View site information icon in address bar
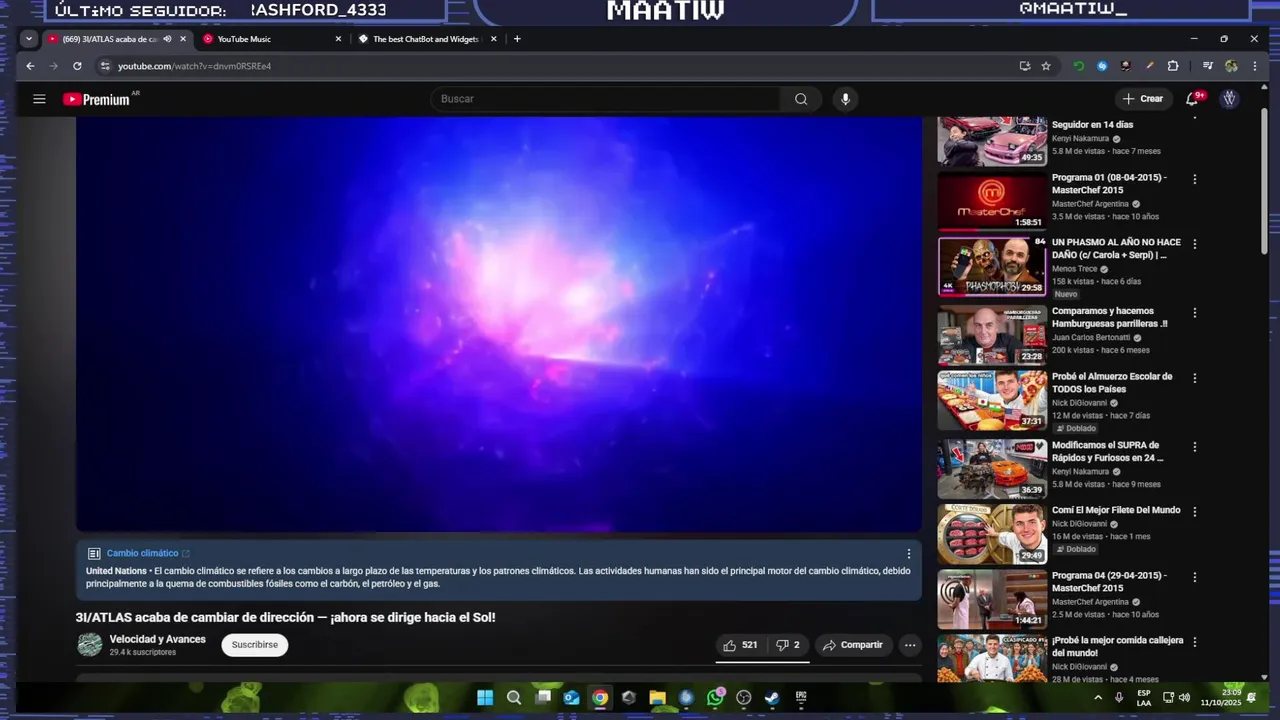 (x=104, y=66)
